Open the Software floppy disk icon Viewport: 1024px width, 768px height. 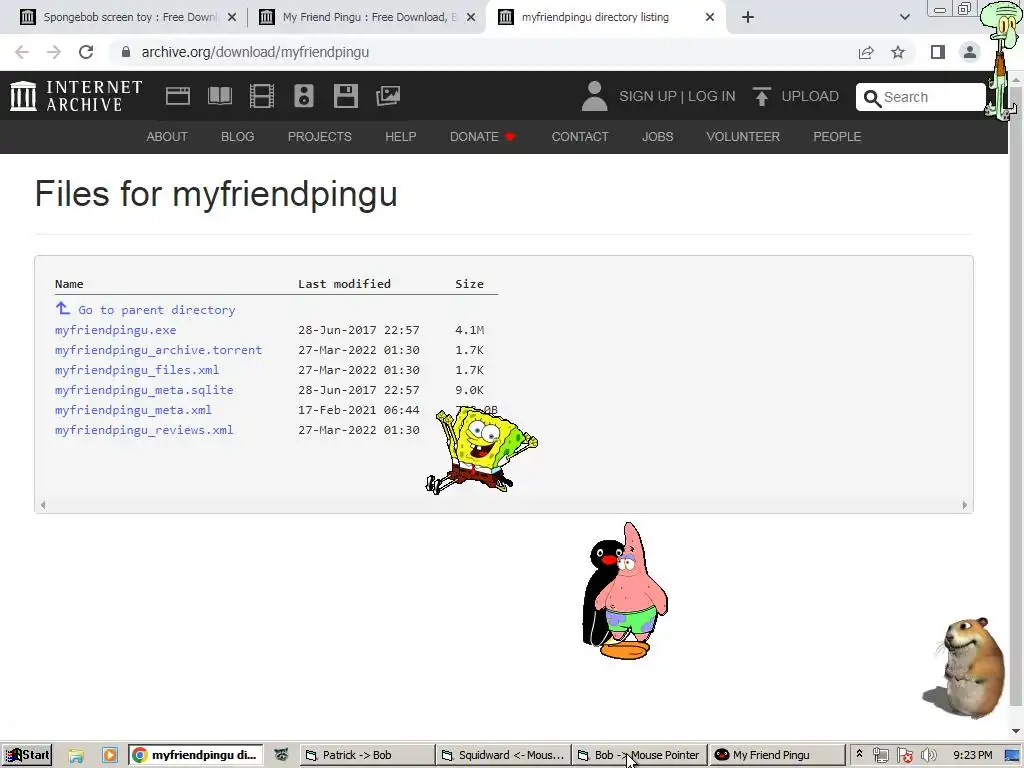click(x=345, y=96)
